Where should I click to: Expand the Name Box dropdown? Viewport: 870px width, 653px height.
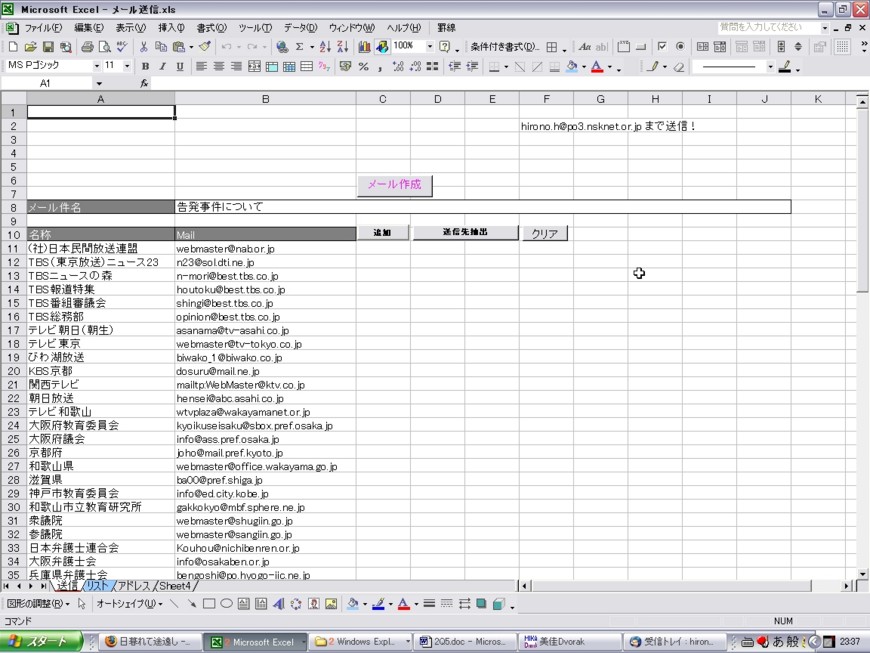(99, 83)
